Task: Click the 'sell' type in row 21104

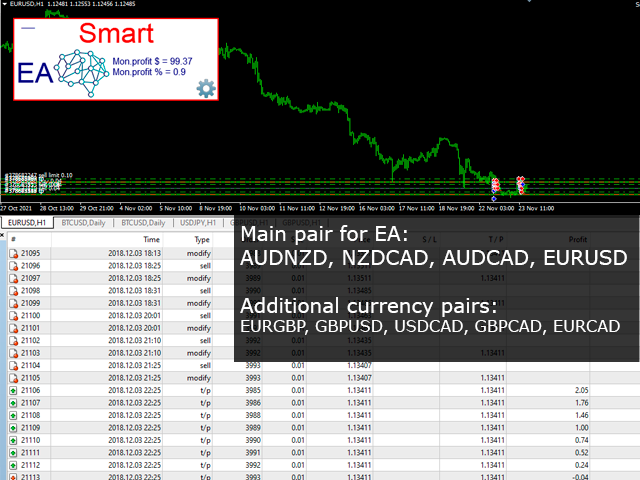Action: tap(205, 366)
